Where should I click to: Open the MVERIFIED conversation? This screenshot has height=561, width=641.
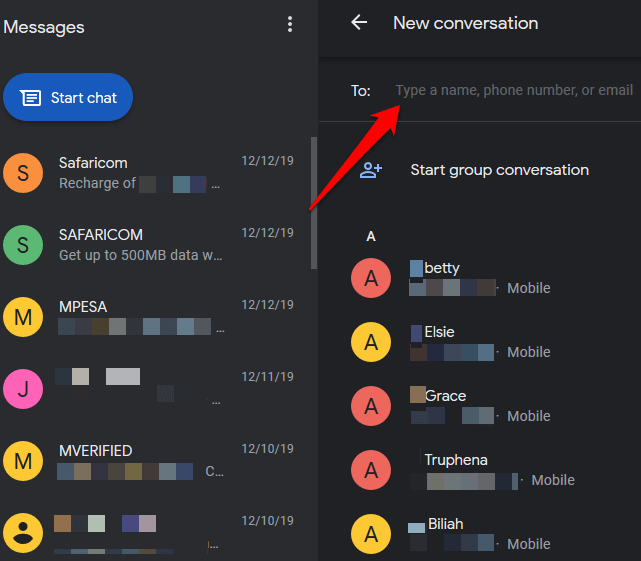(x=149, y=461)
